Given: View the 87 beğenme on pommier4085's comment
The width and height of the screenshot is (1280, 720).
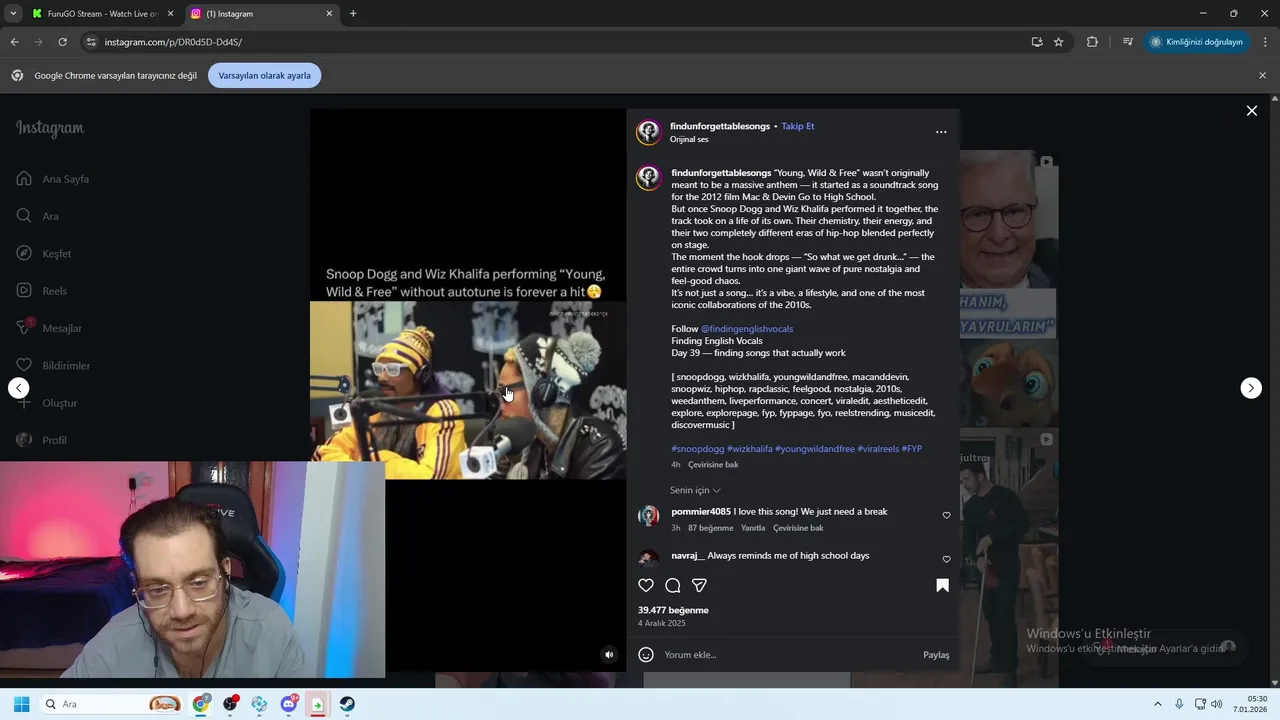Looking at the screenshot, I should [711, 528].
